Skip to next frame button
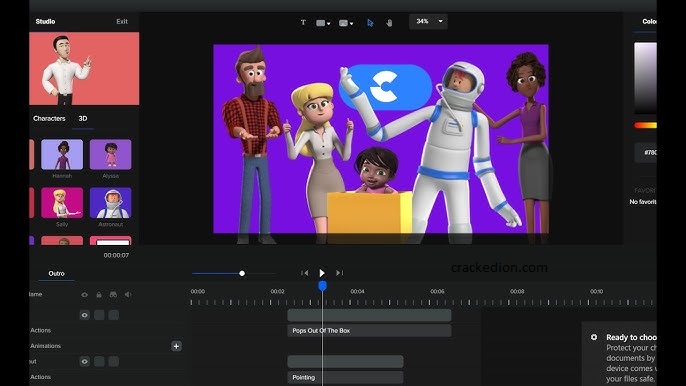Image resolution: width=686 pixels, height=386 pixels. click(x=340, y=273)
